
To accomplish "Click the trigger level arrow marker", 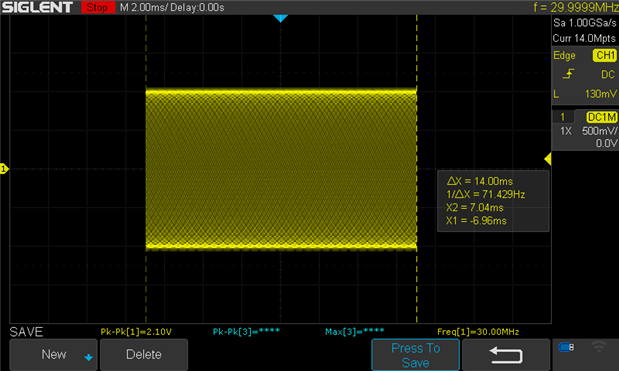I will point(548,159).
